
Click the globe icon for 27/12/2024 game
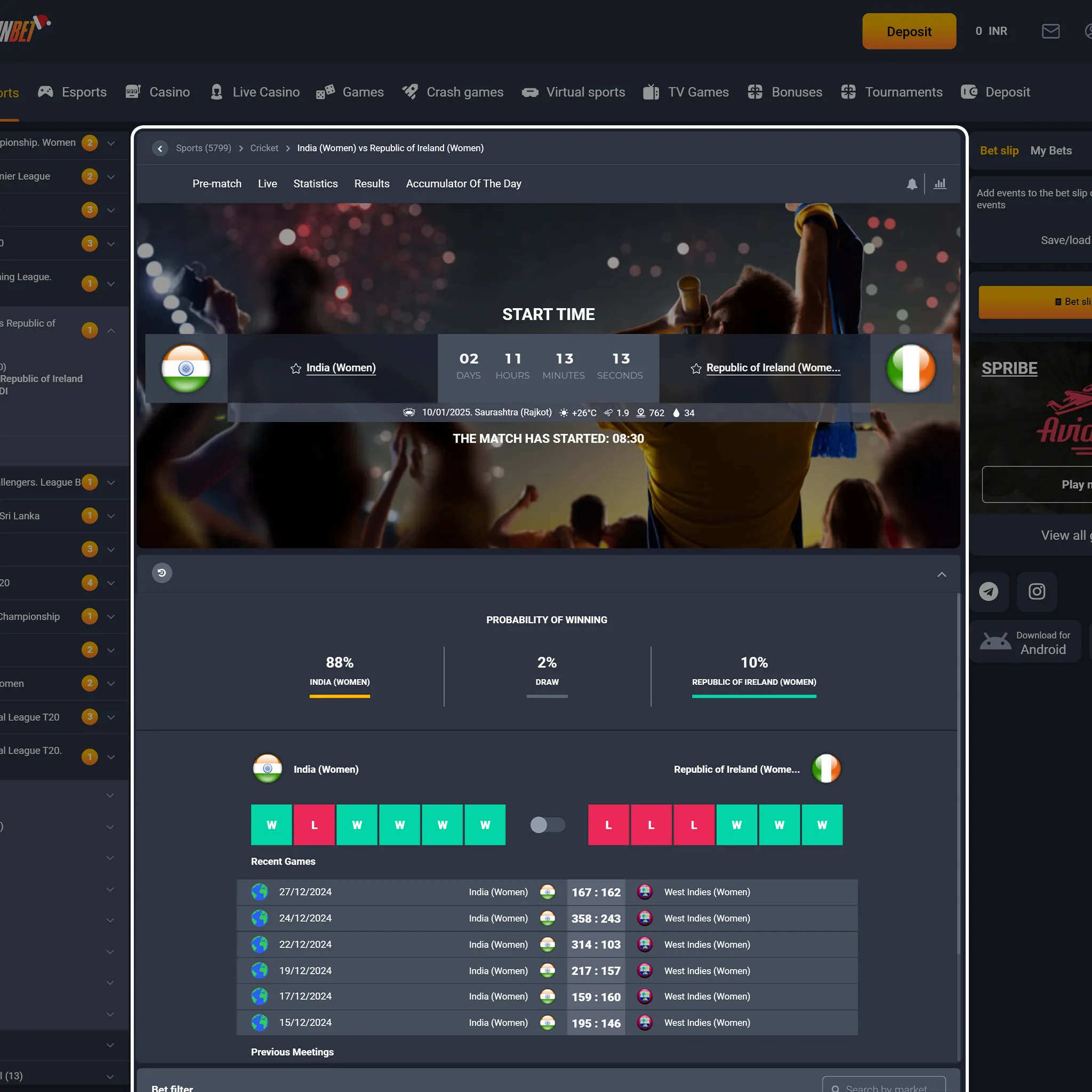coord(260,892)
